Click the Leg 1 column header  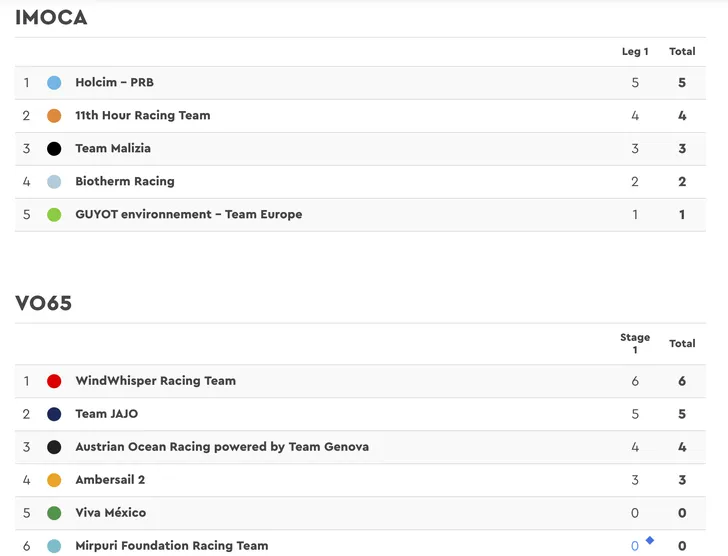(635, 52)
